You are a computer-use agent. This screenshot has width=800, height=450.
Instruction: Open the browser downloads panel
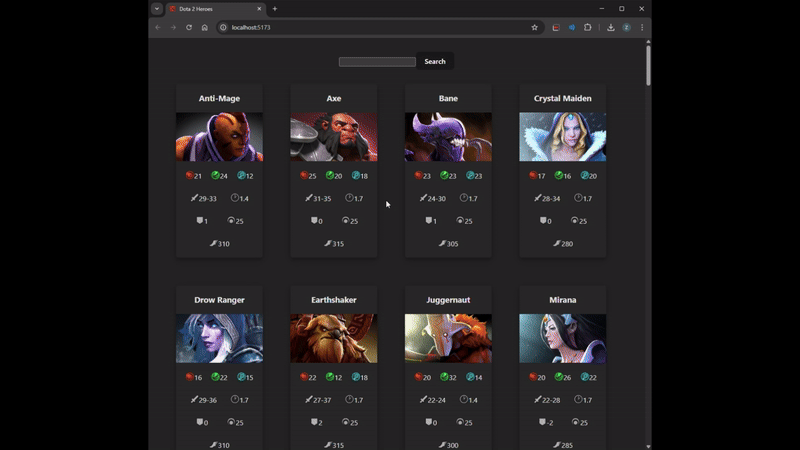tap(610, 28)
